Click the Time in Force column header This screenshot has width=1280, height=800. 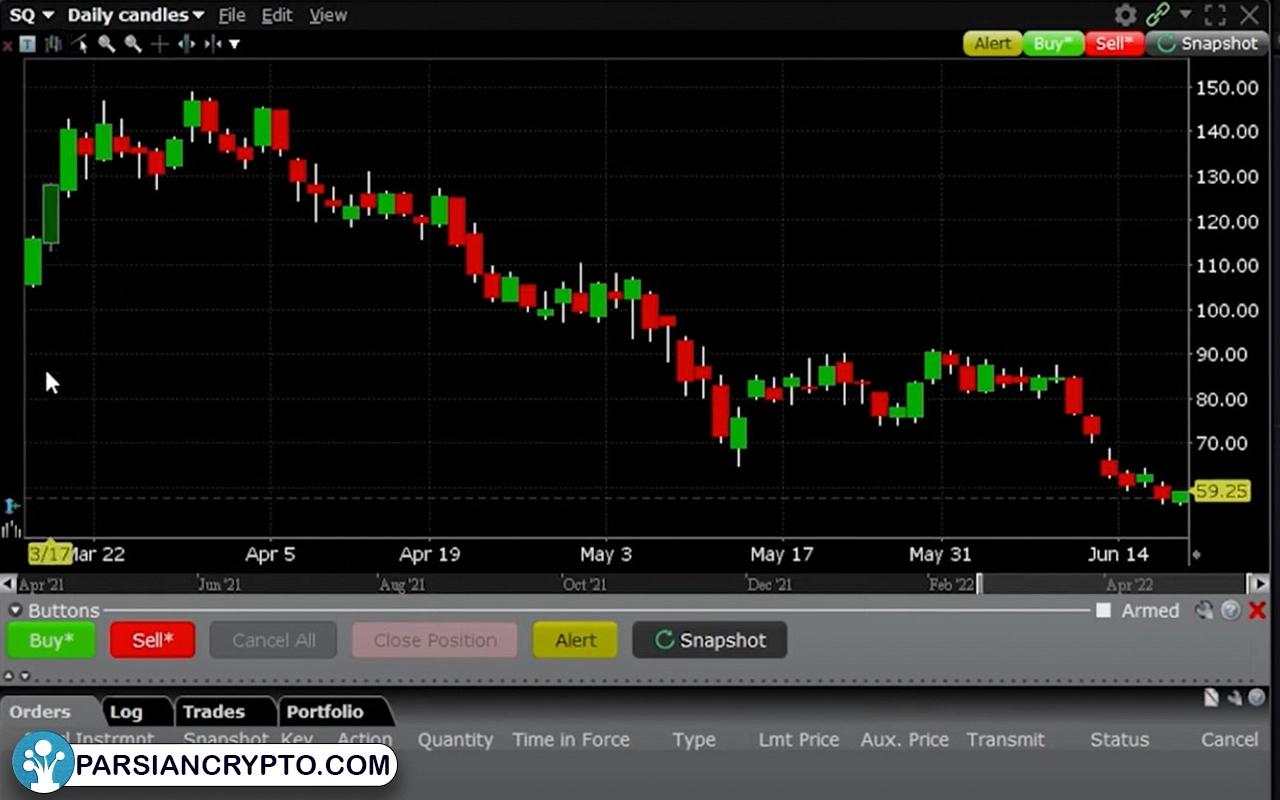click(571, 740)
